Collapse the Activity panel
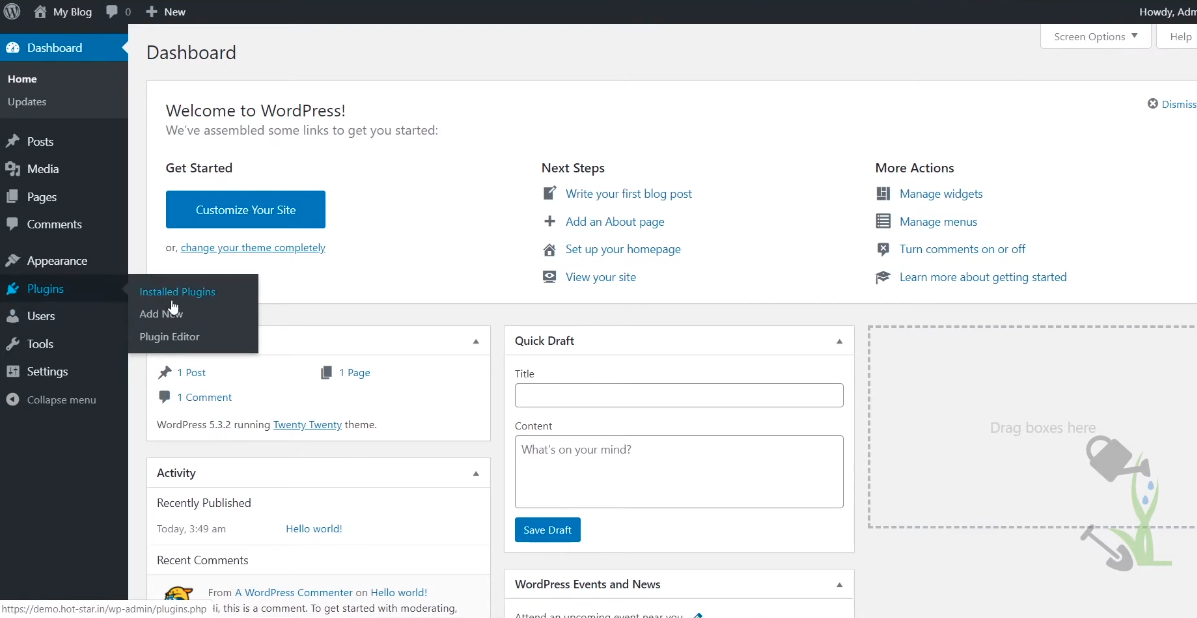 click(475, 473)
